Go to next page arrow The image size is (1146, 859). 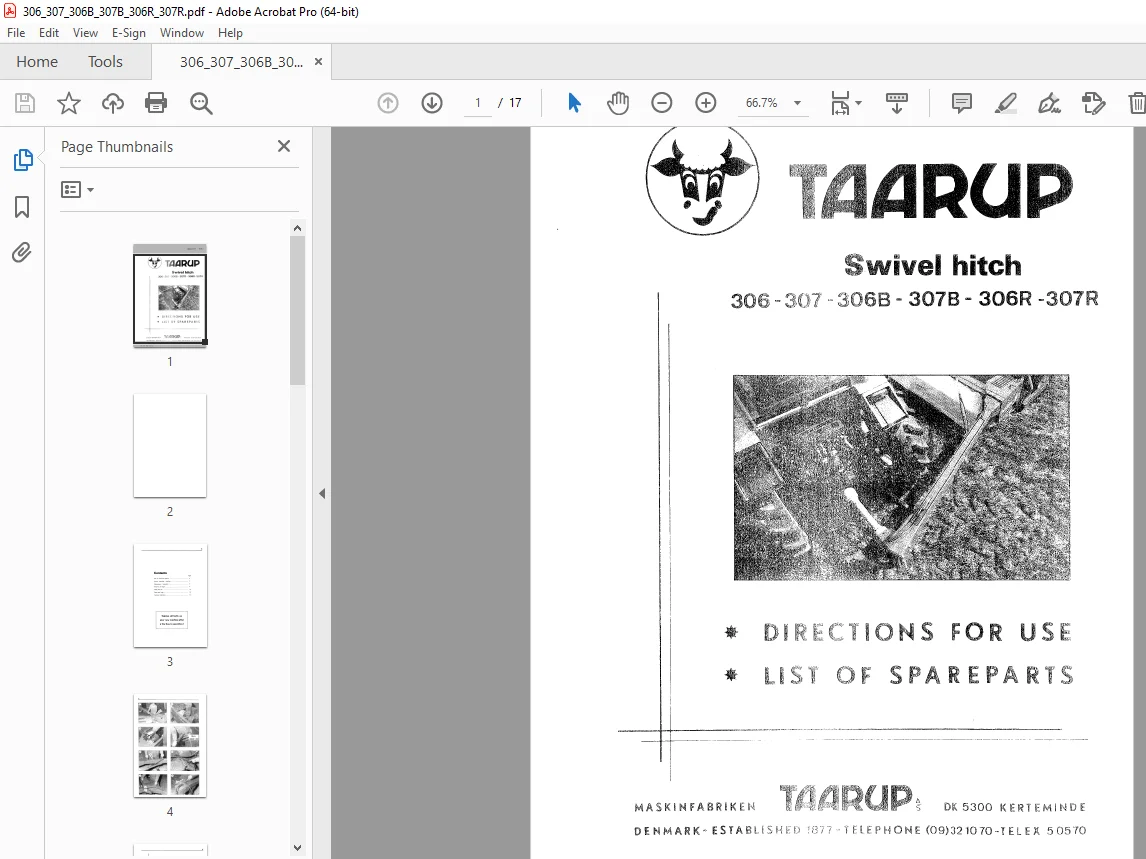[432, 103]
